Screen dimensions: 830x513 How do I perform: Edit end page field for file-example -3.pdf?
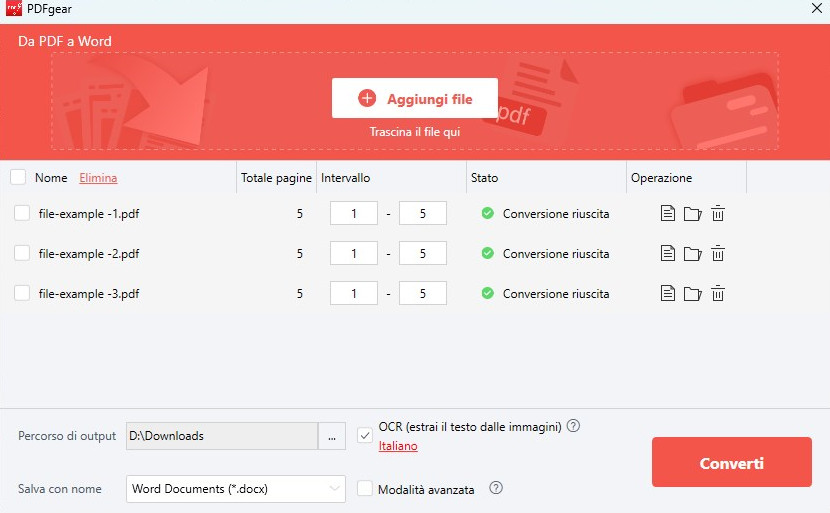422,293
